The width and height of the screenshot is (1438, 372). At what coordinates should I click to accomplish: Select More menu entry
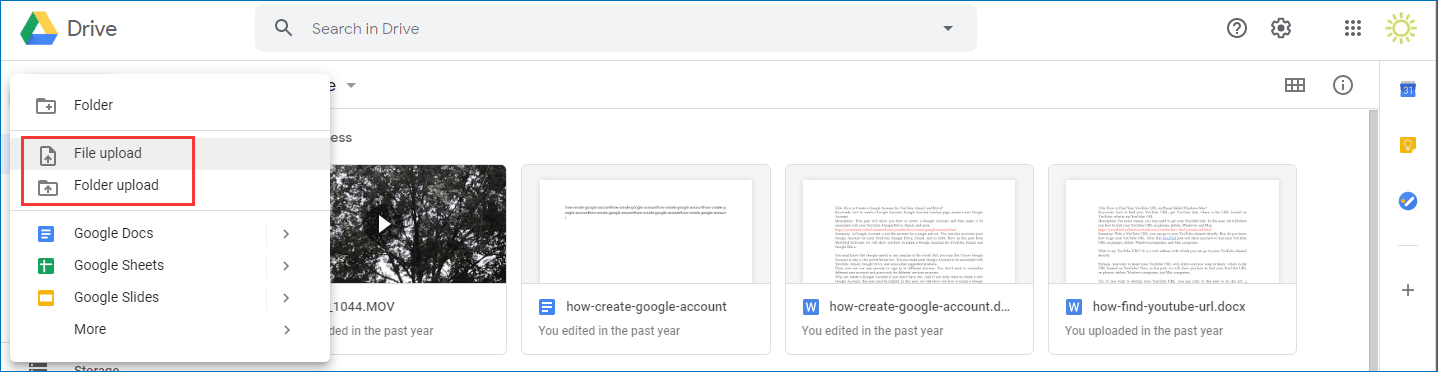(170, 330)
